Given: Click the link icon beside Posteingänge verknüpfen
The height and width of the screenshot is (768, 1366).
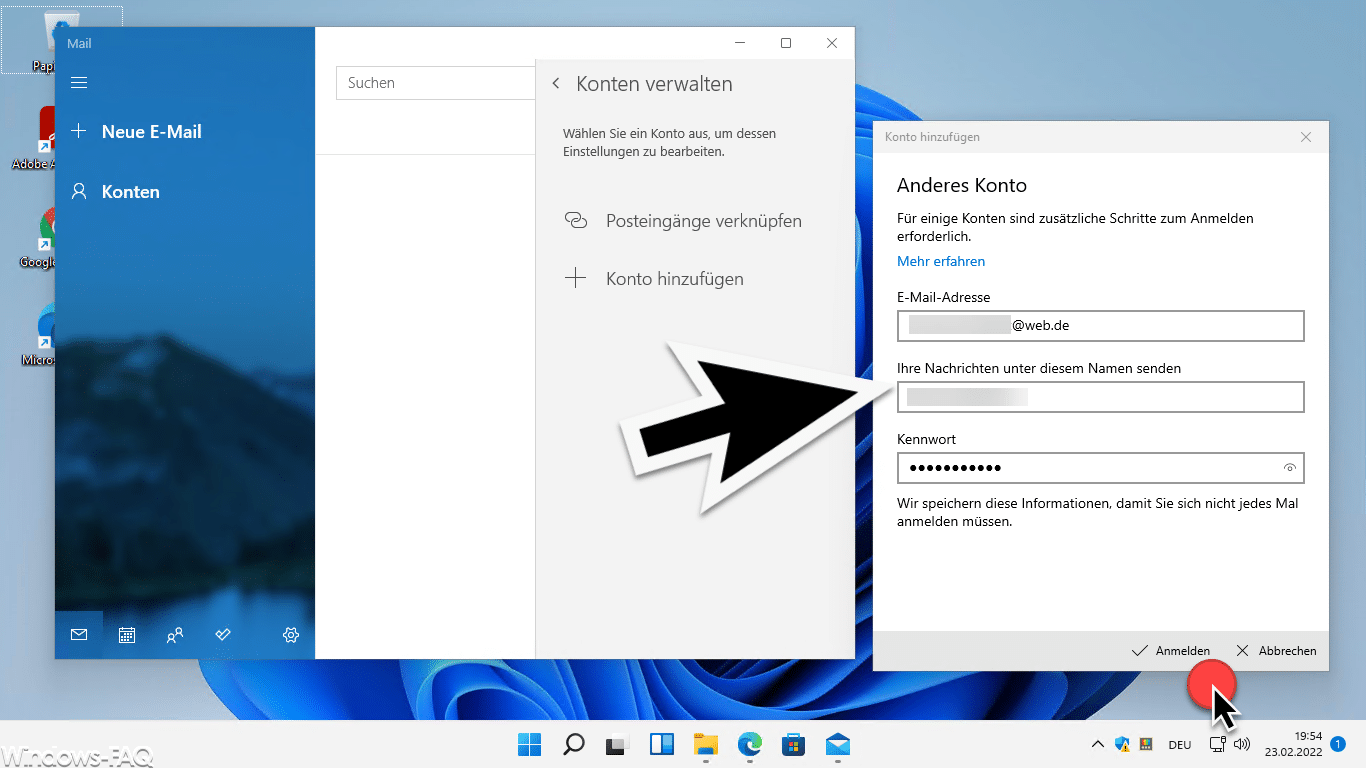Looking at the screenshot, I should click(x=576, y=221).
